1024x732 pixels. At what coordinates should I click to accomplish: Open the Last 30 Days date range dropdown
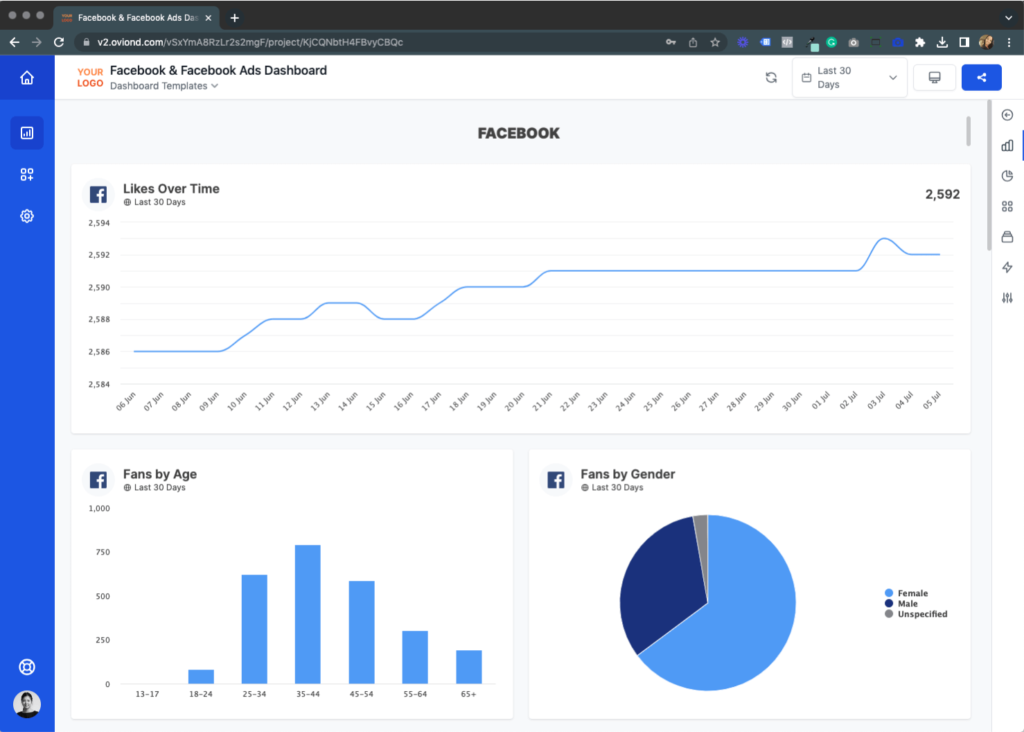tap(850, 78)
